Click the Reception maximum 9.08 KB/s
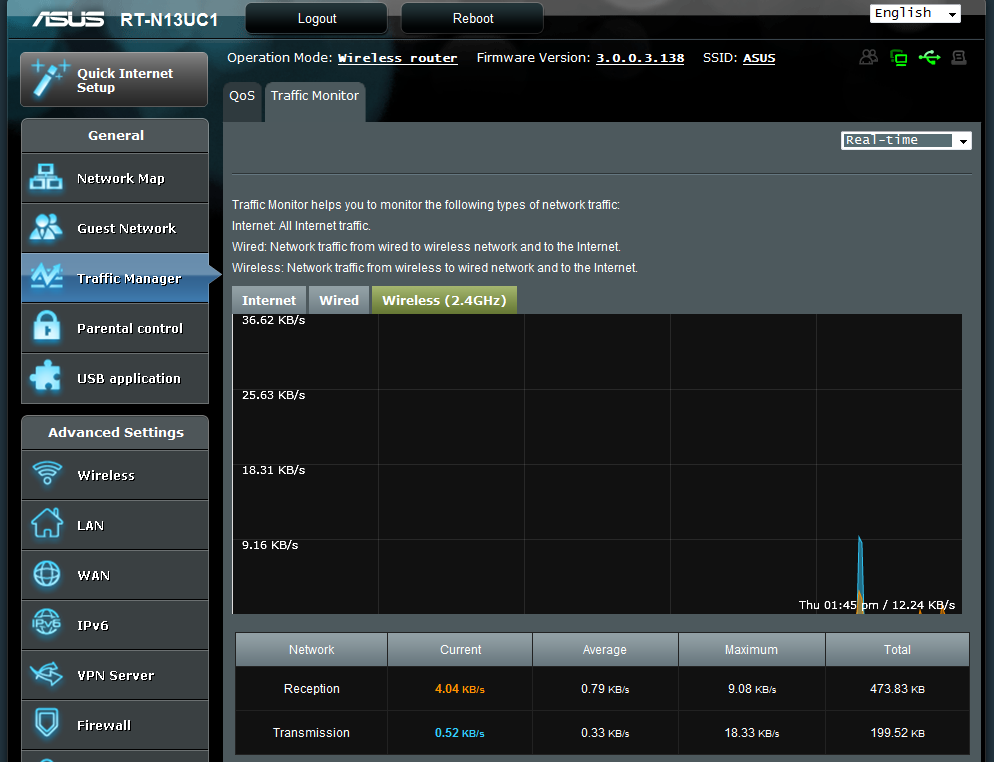 pos(752,689)
